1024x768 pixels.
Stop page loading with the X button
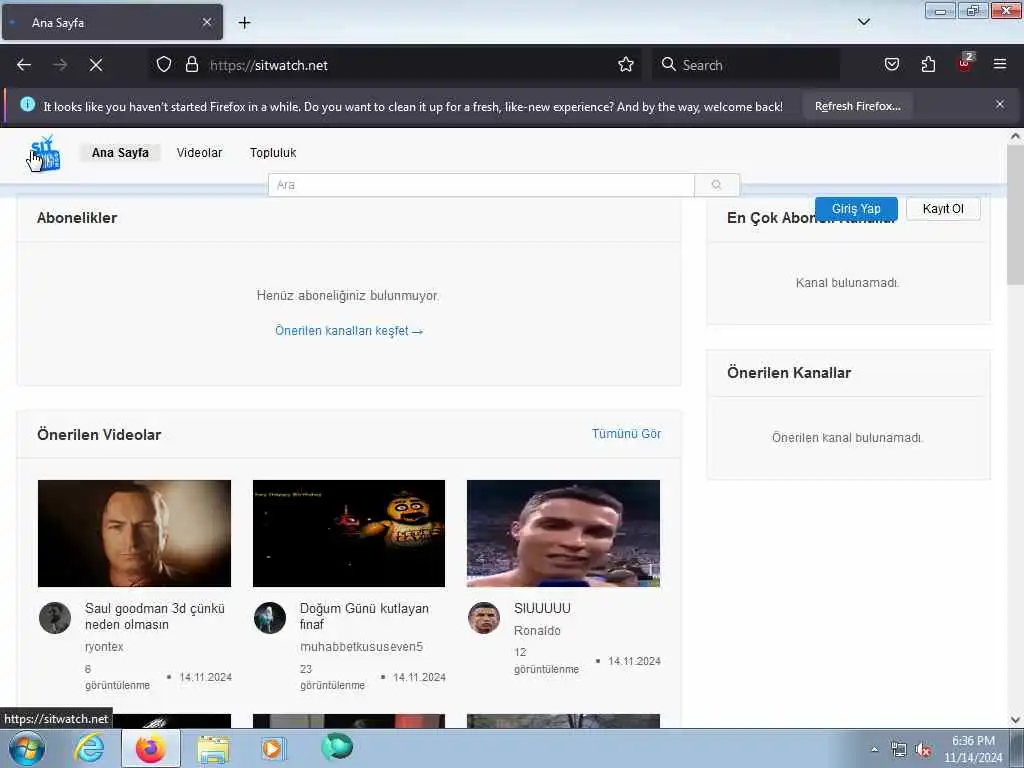[x=96, y=65]
